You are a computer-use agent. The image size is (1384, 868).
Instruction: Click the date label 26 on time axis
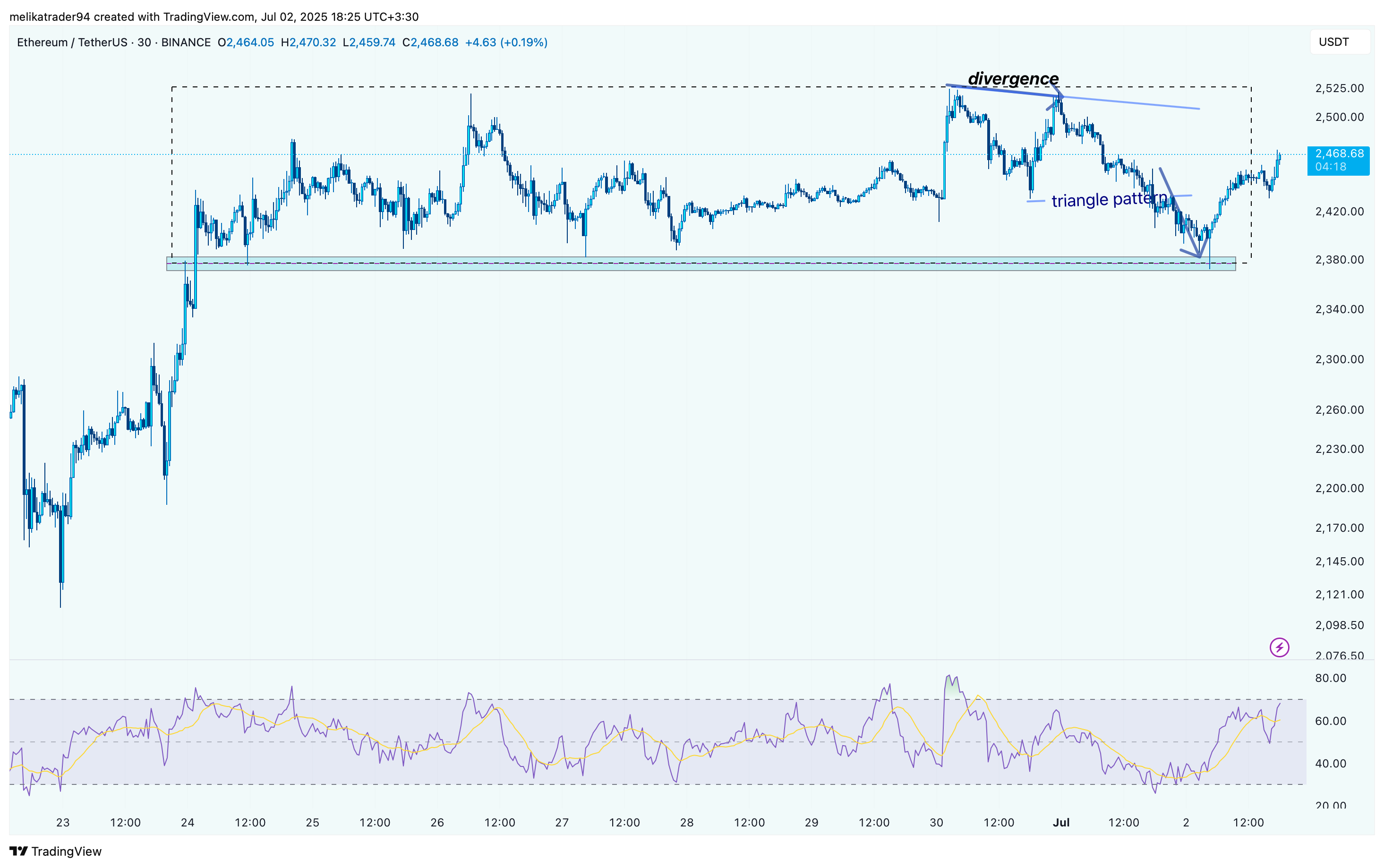[437, 823]
